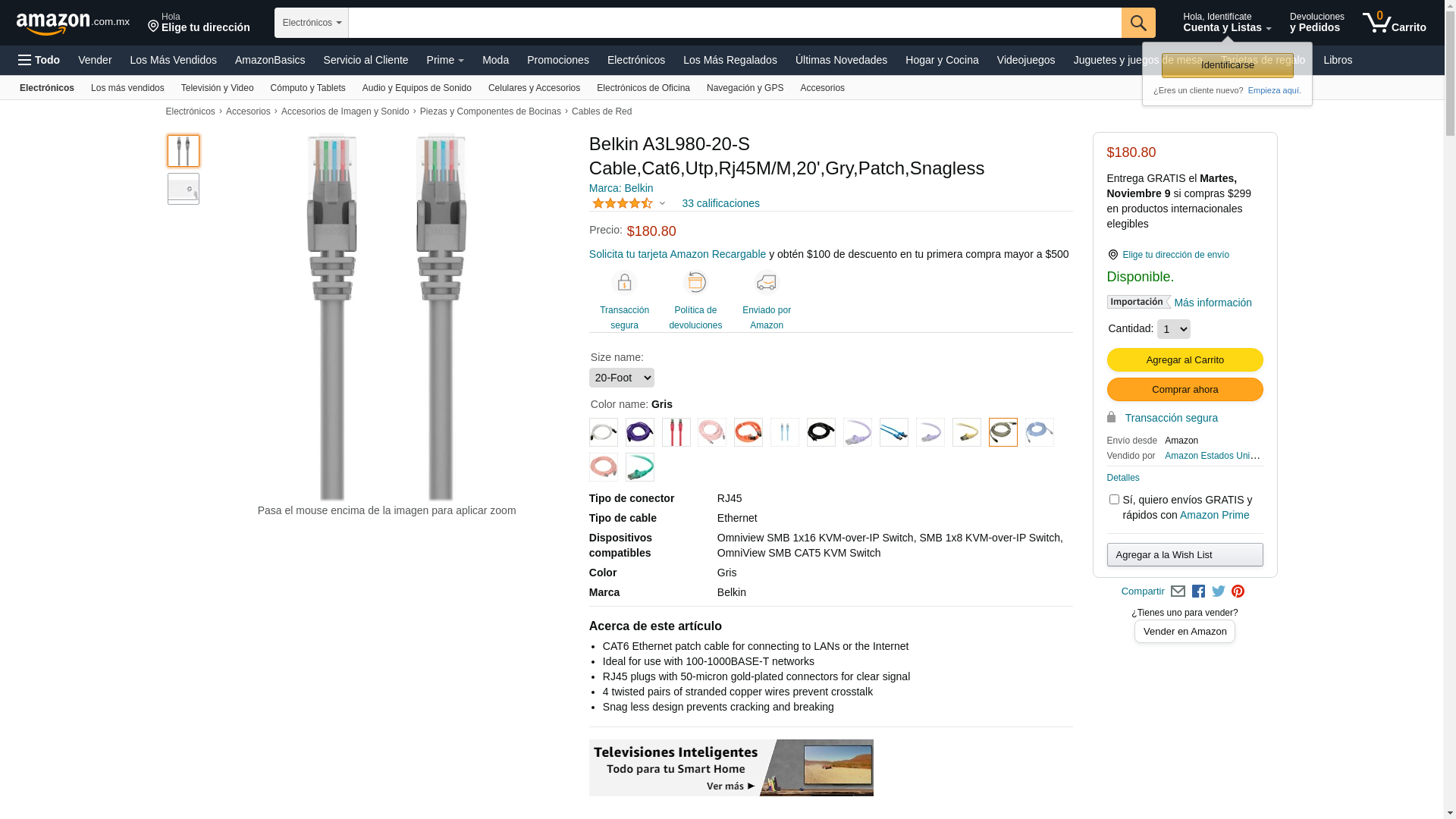1456x819 pixels.
Task: Open Videojuegos in the navigation bar
Action: [x=1025, y=60]
